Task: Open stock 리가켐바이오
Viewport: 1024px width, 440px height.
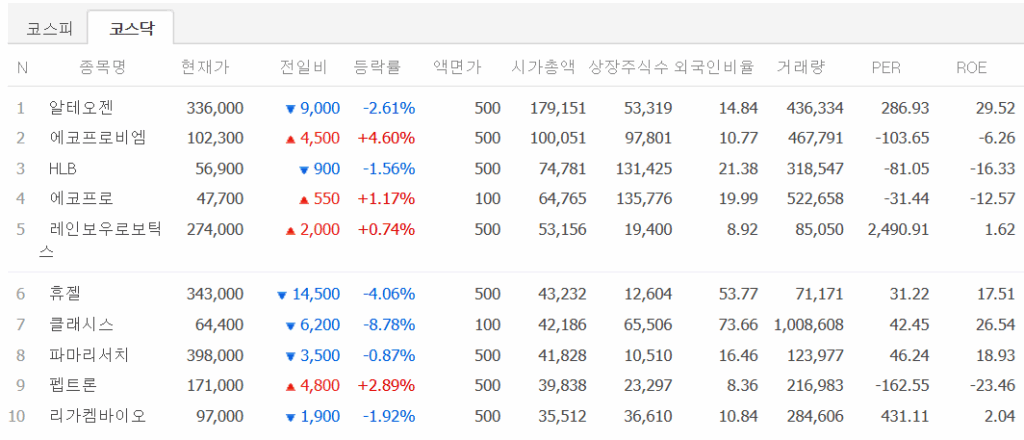Action: click(97, 416)
